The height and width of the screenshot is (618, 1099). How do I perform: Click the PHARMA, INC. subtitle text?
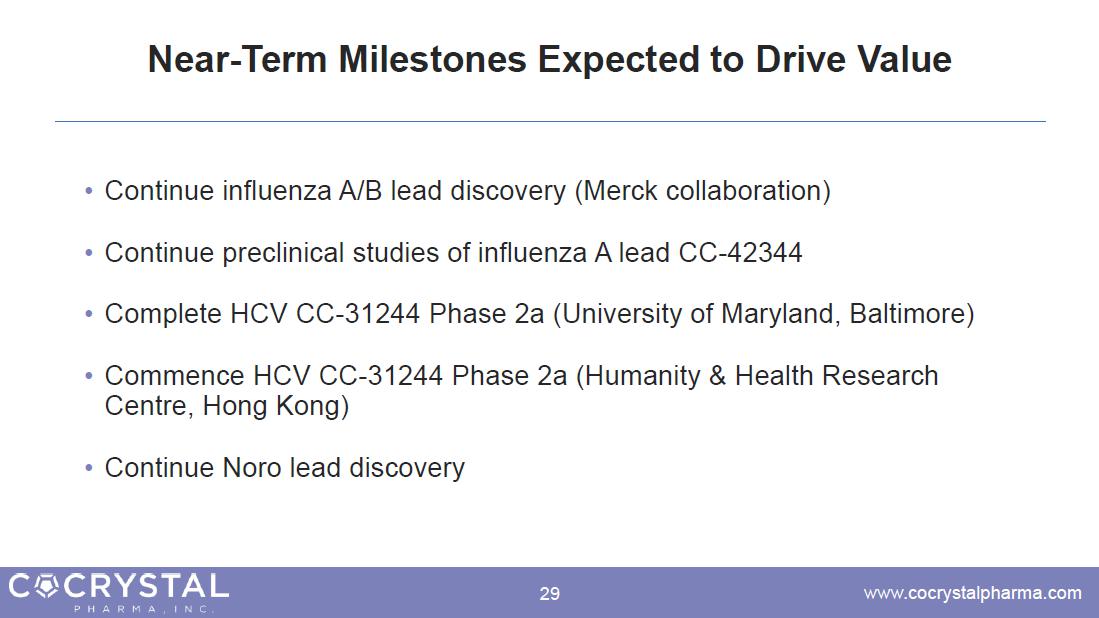click(x=144, y=609)
